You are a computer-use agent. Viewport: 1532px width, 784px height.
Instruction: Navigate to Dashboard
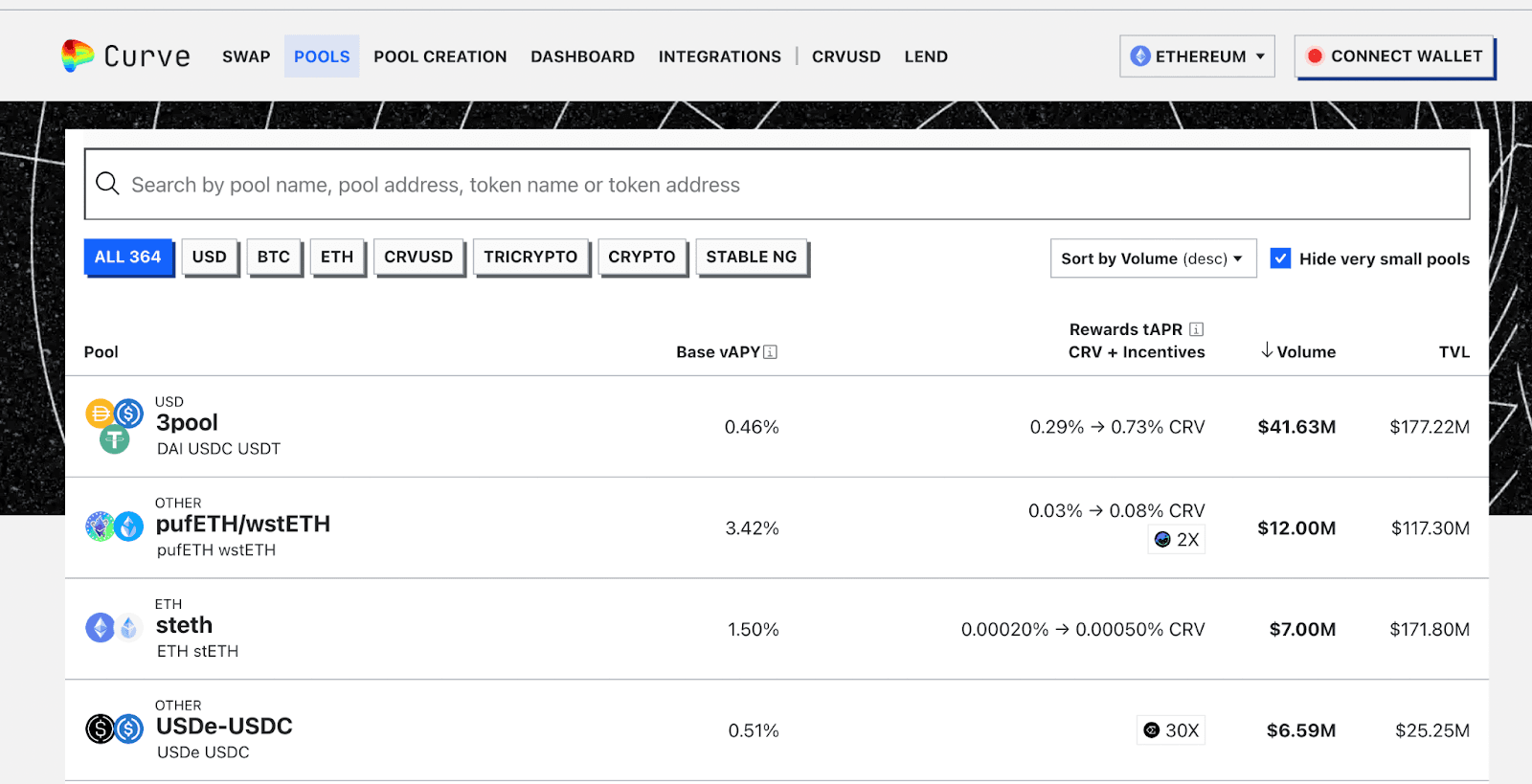pyautogui.click(x=582, y=56)
